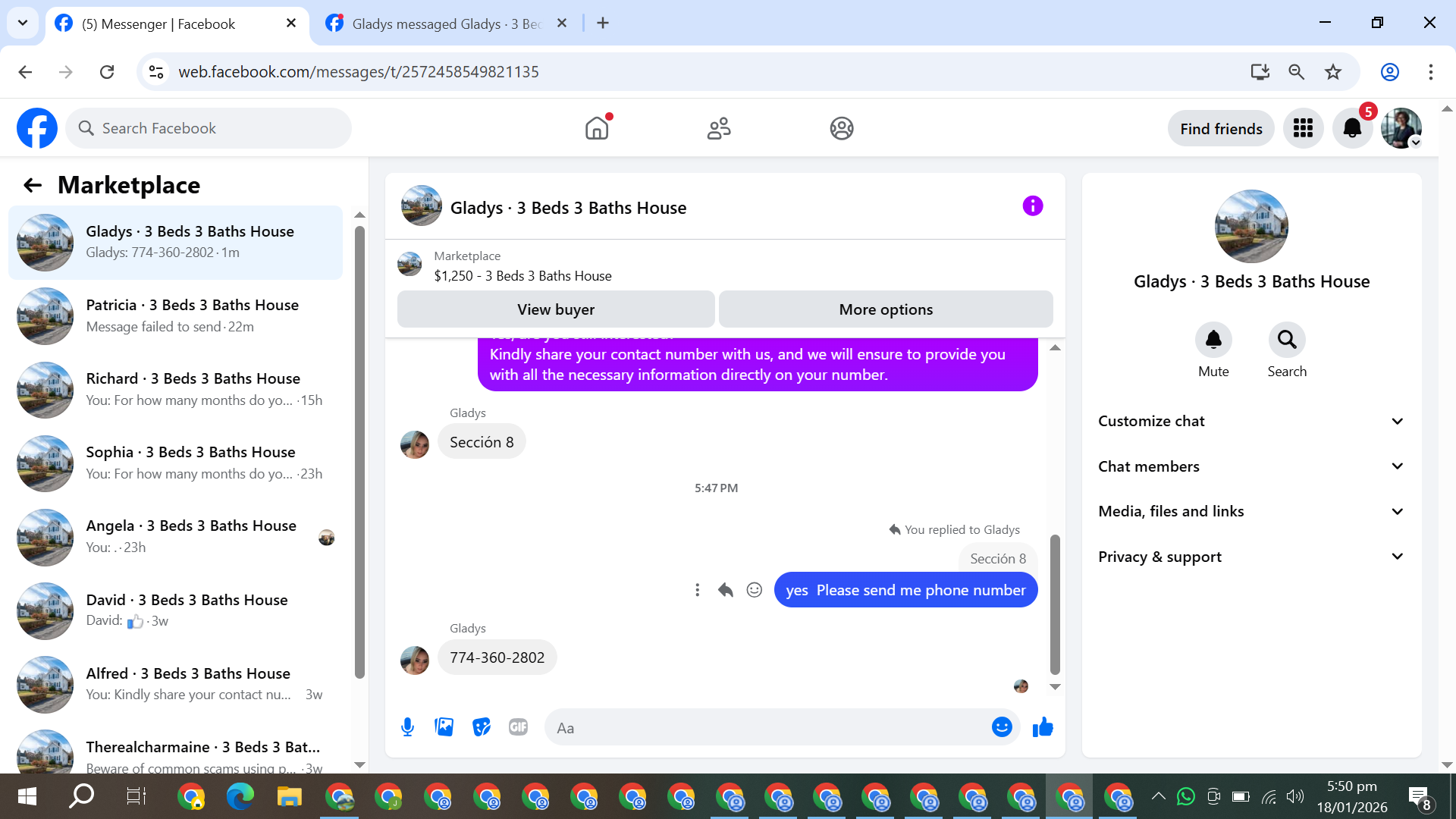This screenshot has width=1456, height=819.
Task: Open more options dots beside message
Action: pyautogui.click(x=697, y=590)
